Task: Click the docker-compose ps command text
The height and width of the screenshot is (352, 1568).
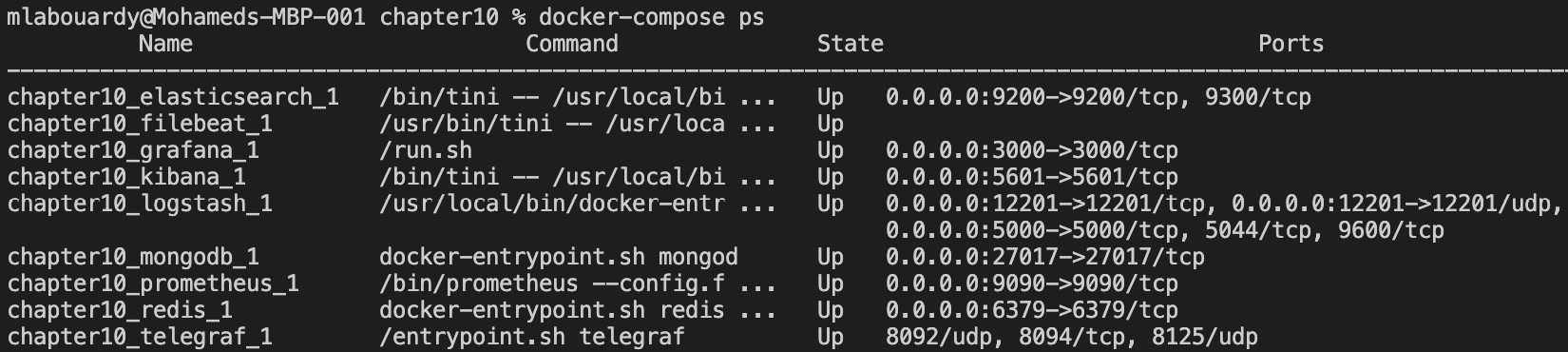Action: (x=651, y=17)
